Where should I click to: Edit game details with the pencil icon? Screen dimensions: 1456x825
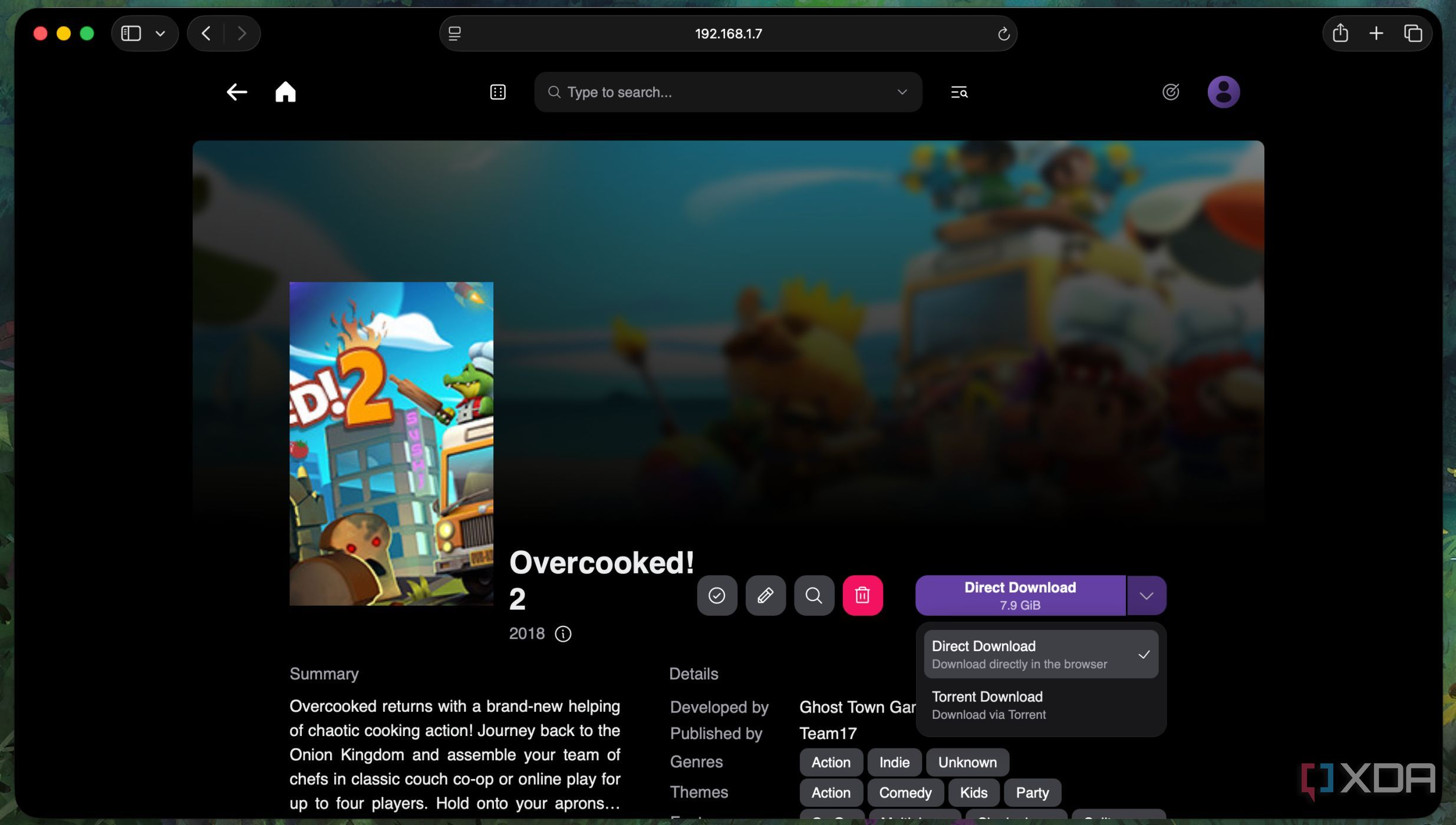coord(765,595)
